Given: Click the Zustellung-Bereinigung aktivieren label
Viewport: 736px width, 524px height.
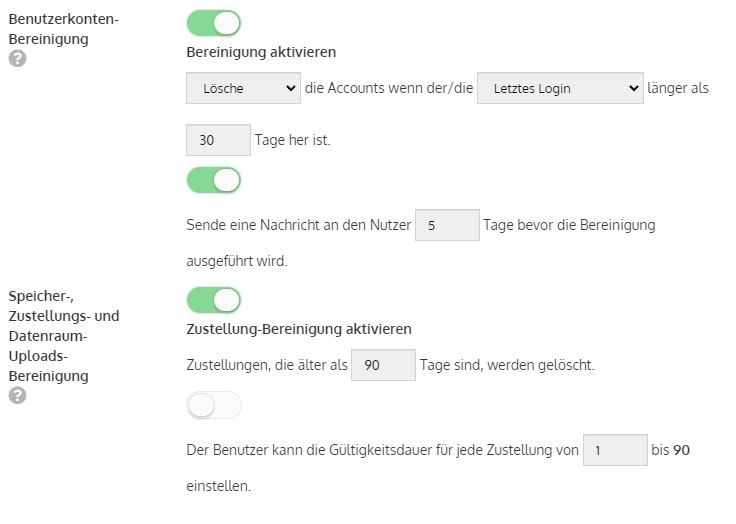Looking at the screenshot, I should 299,329.
